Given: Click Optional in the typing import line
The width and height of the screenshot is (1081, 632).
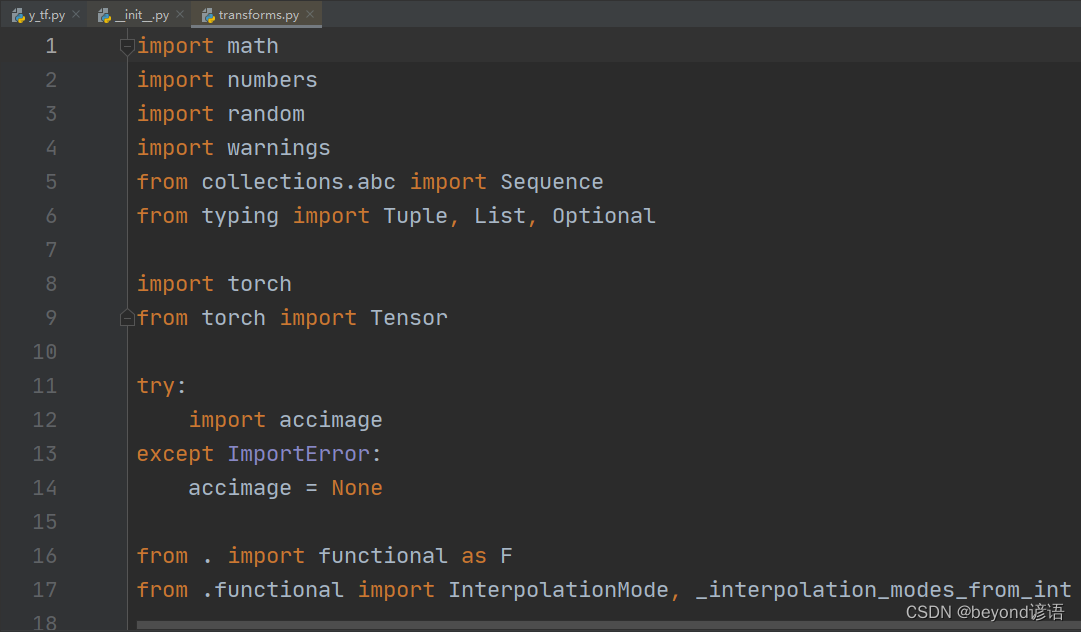Looking at the screenshot, I should click(603, 216).
